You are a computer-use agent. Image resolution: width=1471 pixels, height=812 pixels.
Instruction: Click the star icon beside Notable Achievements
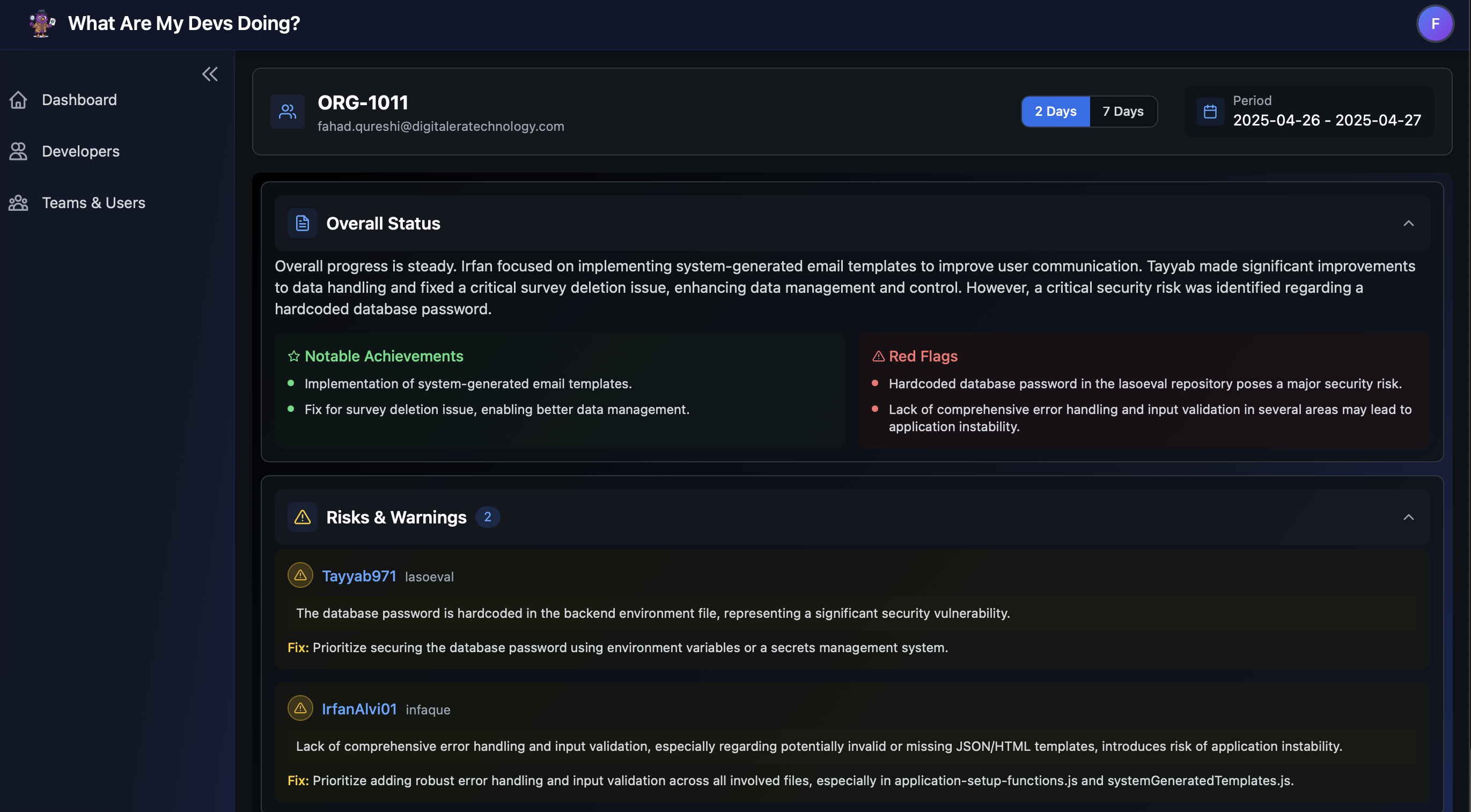coord(294,356)
